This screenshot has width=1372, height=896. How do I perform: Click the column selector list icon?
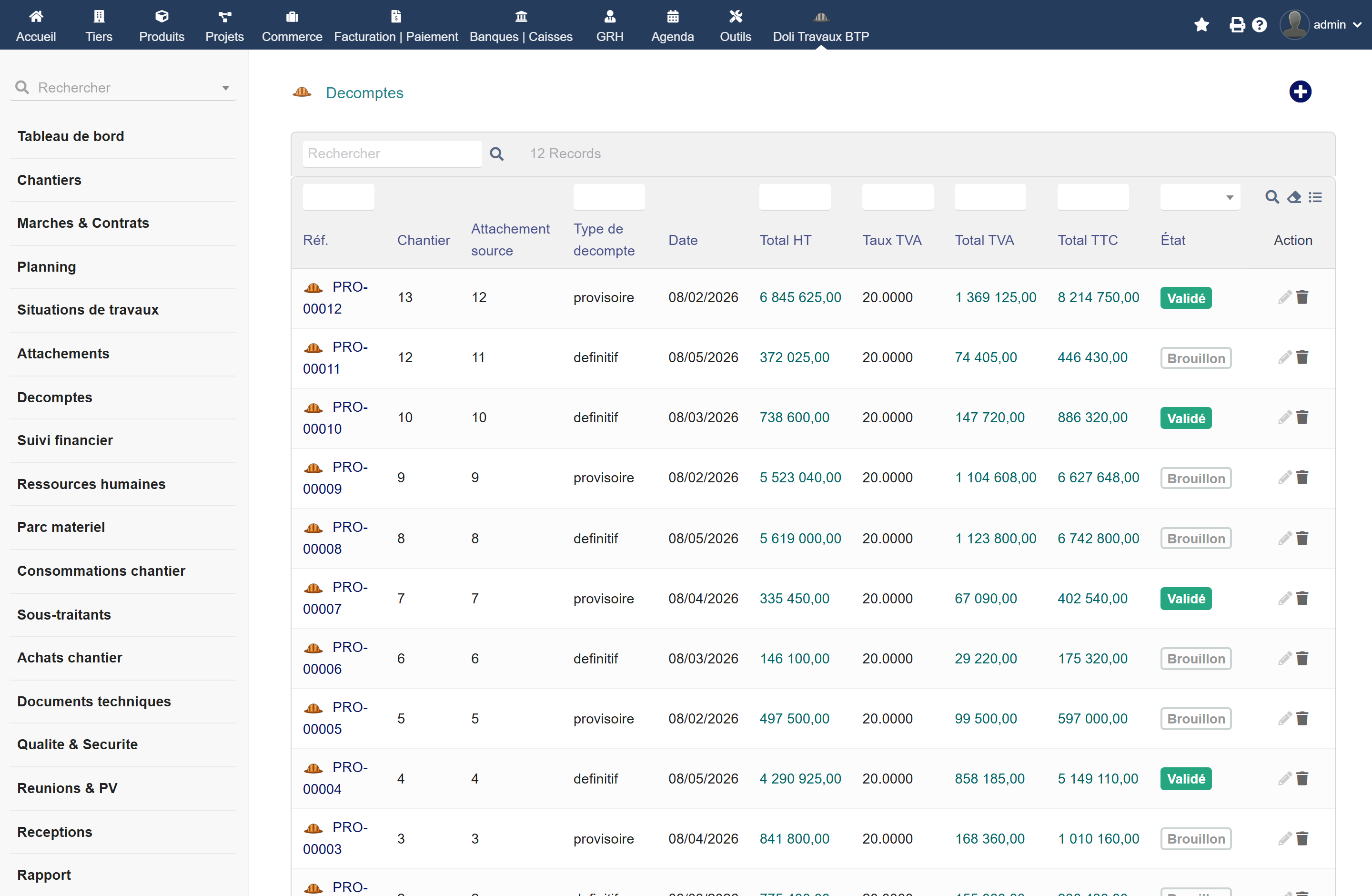1315,197
